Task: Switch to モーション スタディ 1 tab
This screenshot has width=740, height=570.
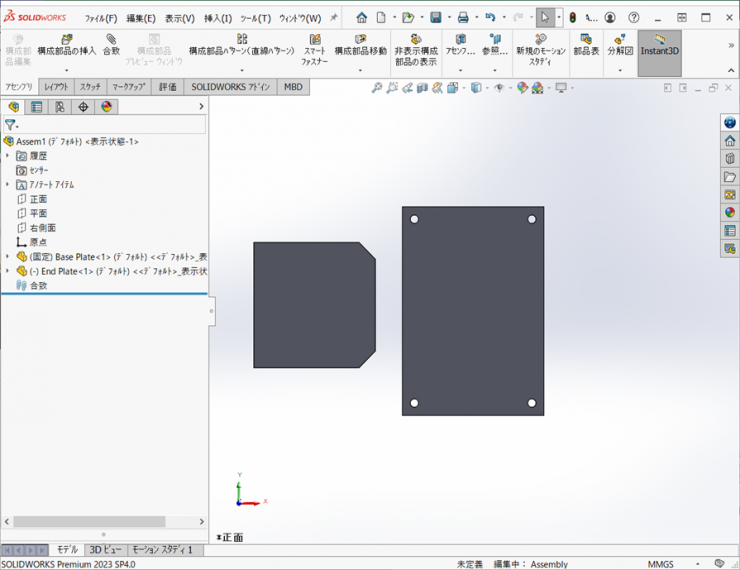Action: click(163, 550)
